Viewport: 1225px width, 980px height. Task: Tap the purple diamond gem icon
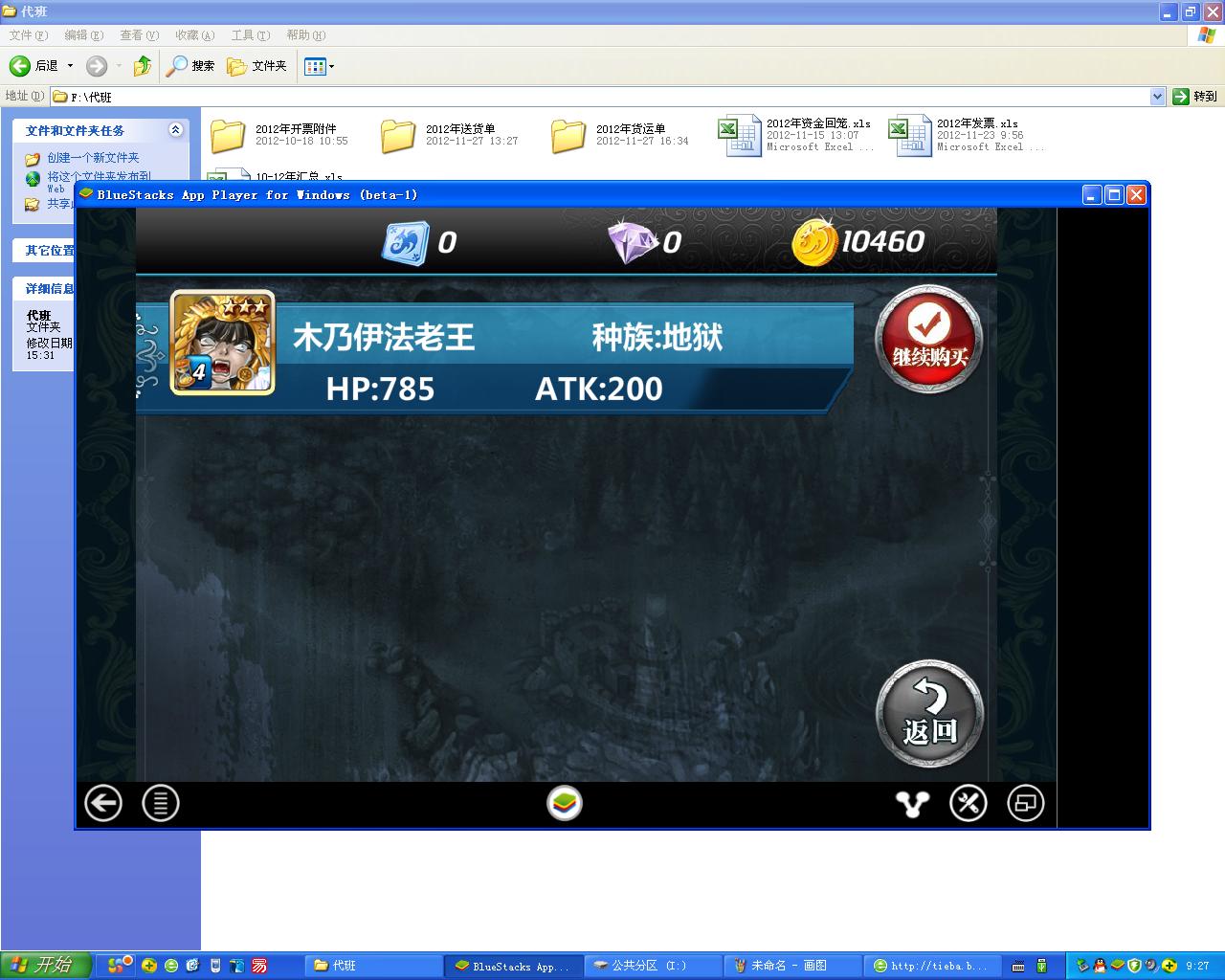(x=634, y=242)
